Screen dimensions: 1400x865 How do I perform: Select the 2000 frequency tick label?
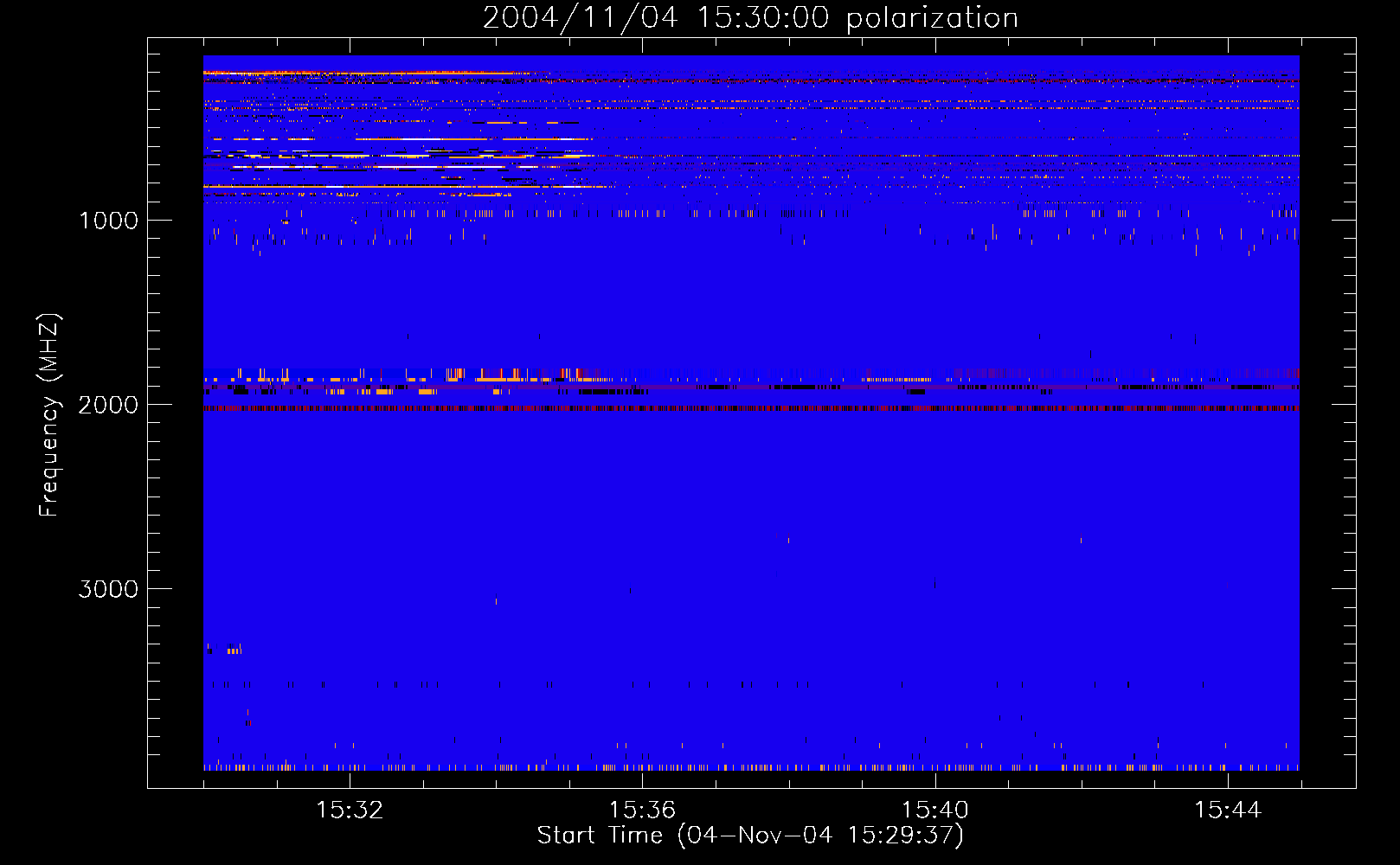click(x=107, y=405)
